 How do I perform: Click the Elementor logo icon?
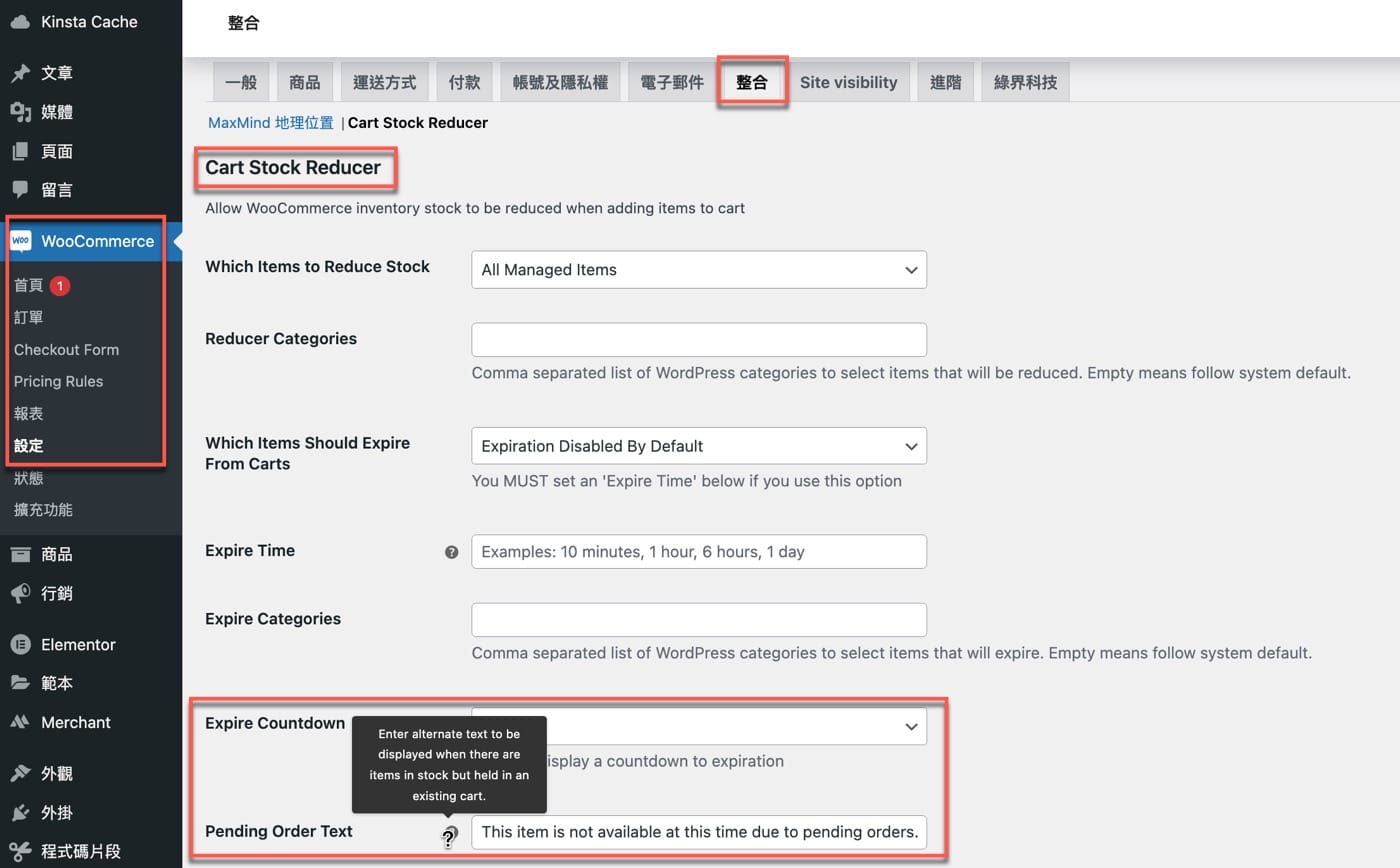pyautogui.click(x=20, y=645)
